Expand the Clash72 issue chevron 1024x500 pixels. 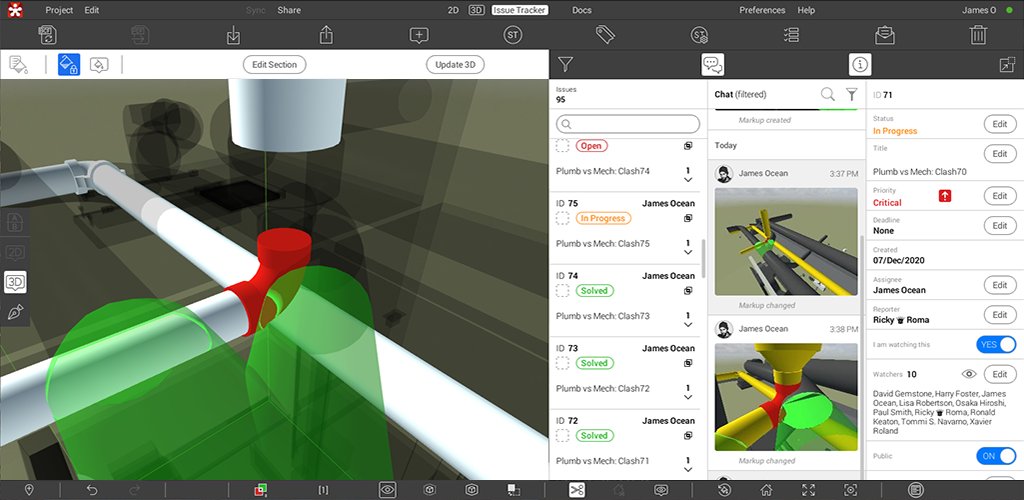[688, 395]
